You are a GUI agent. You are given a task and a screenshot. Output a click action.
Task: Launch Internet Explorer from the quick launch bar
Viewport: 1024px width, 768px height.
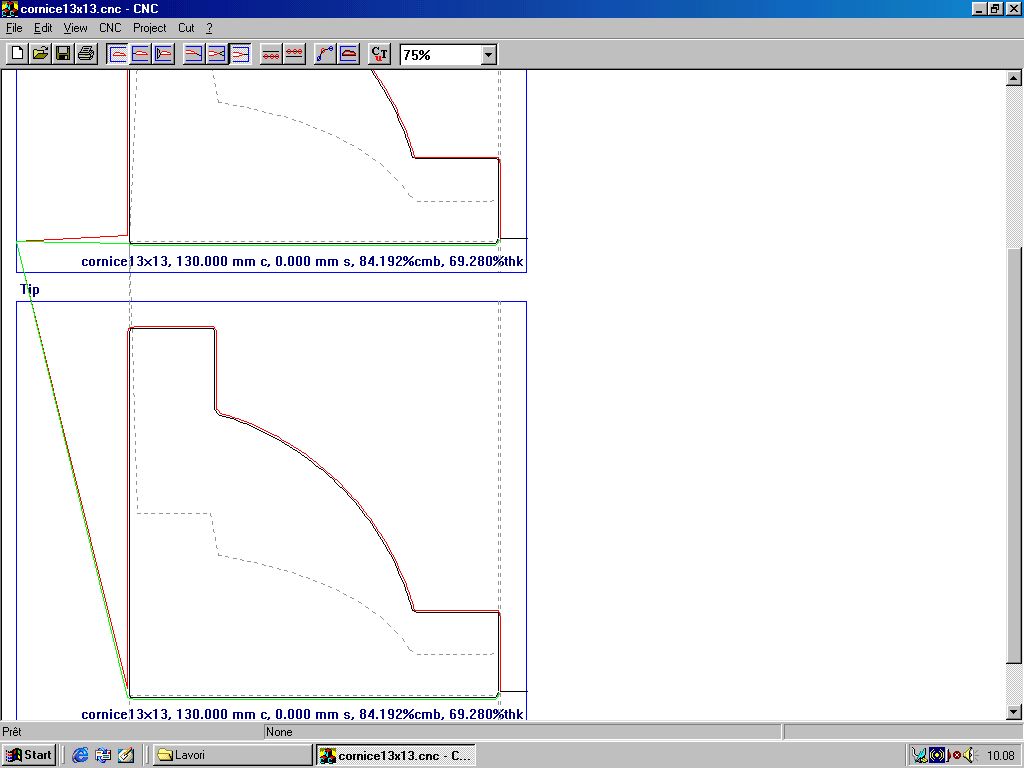click(80, 755)
